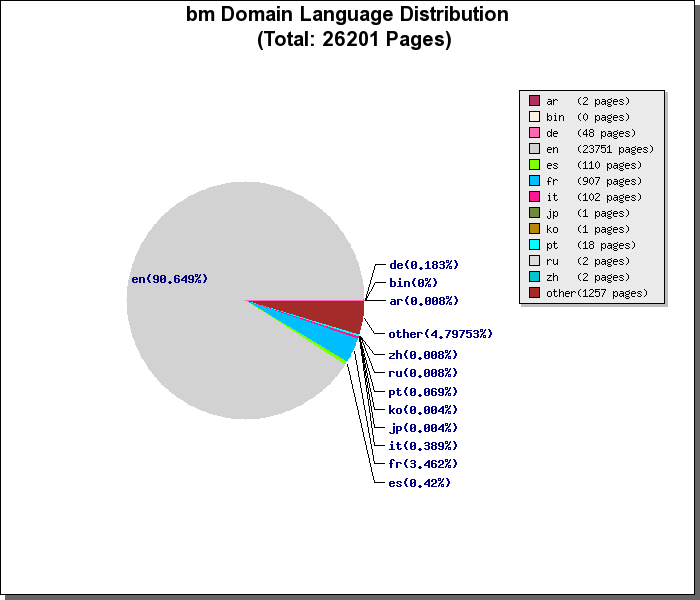Click the it(0.389%) callout label
The width and height of the screenshot is (700, 600).
tap(423, 446)
